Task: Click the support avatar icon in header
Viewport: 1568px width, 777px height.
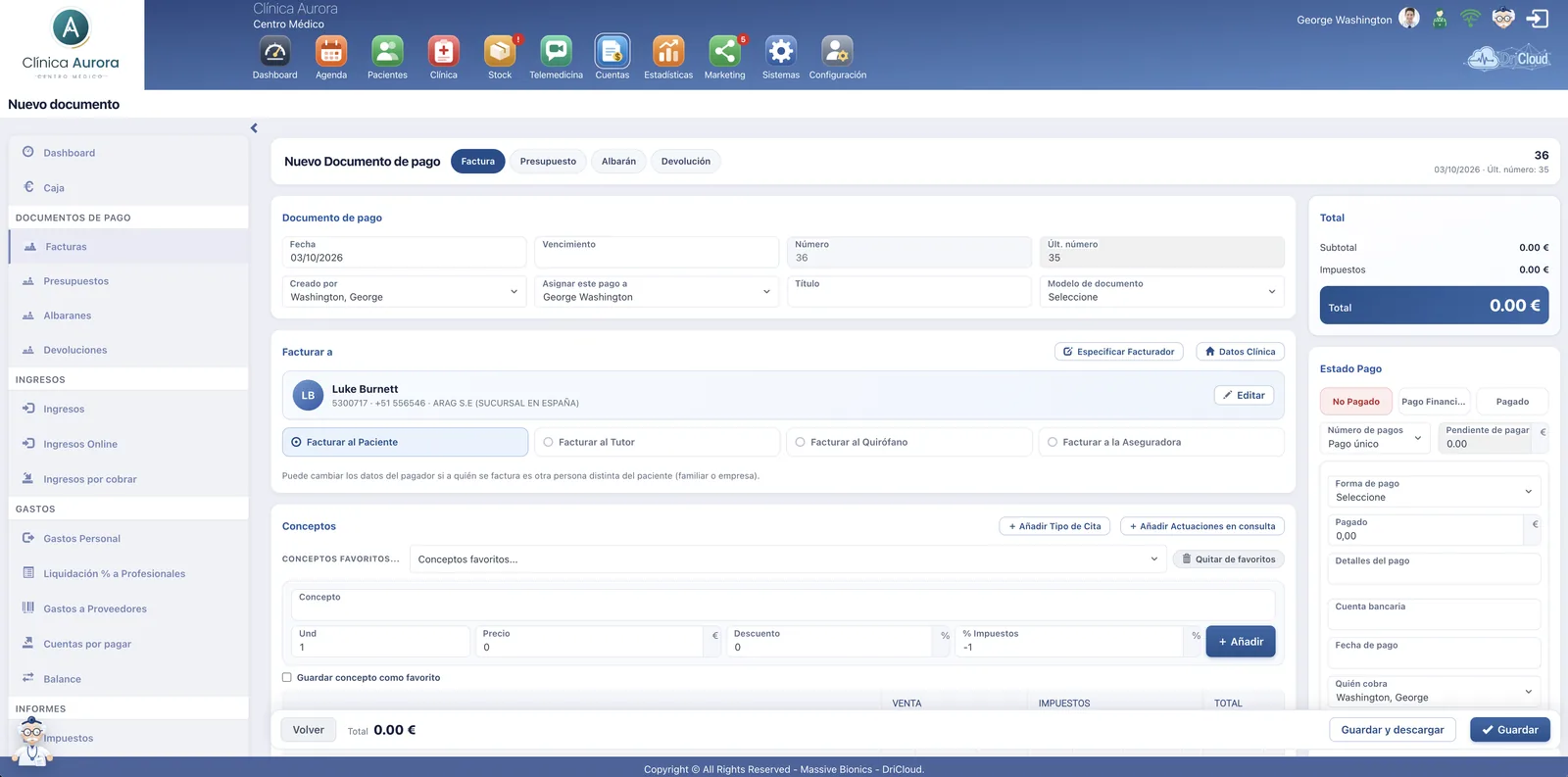Action: click(x=1503, y=19)
